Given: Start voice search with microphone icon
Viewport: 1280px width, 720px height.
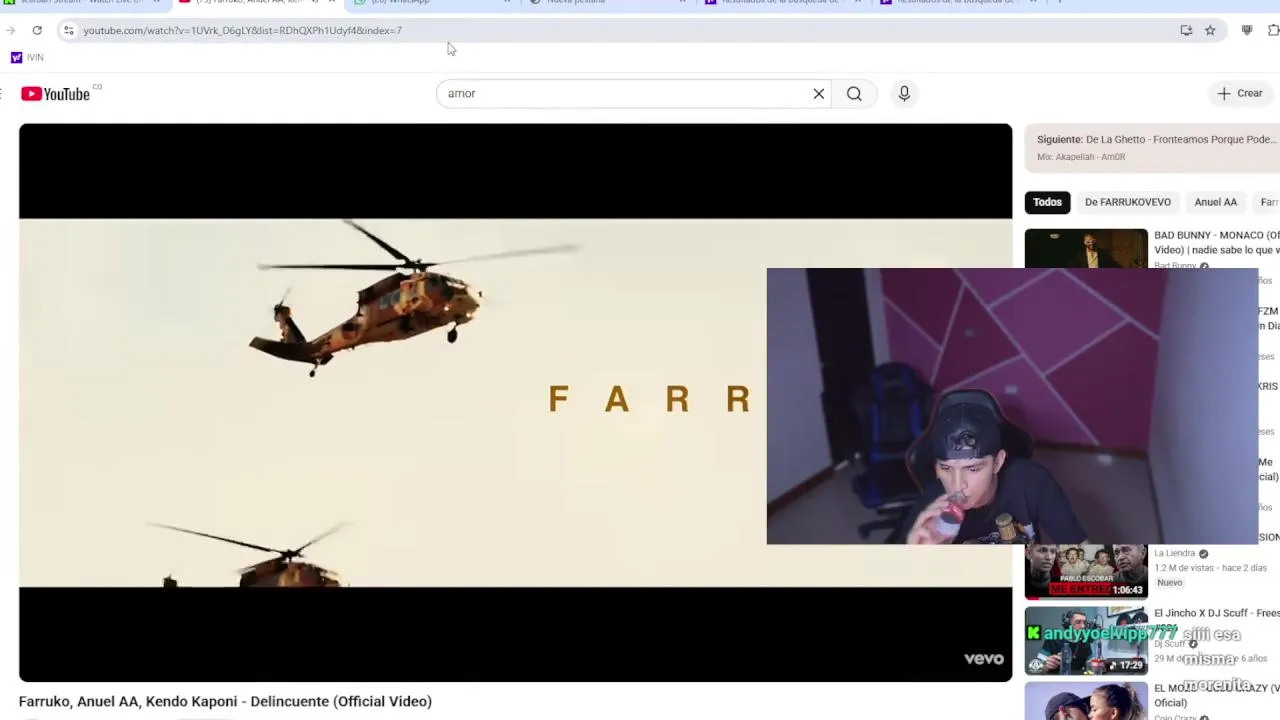Looking at the screenshot, I should tap(904, 93).
